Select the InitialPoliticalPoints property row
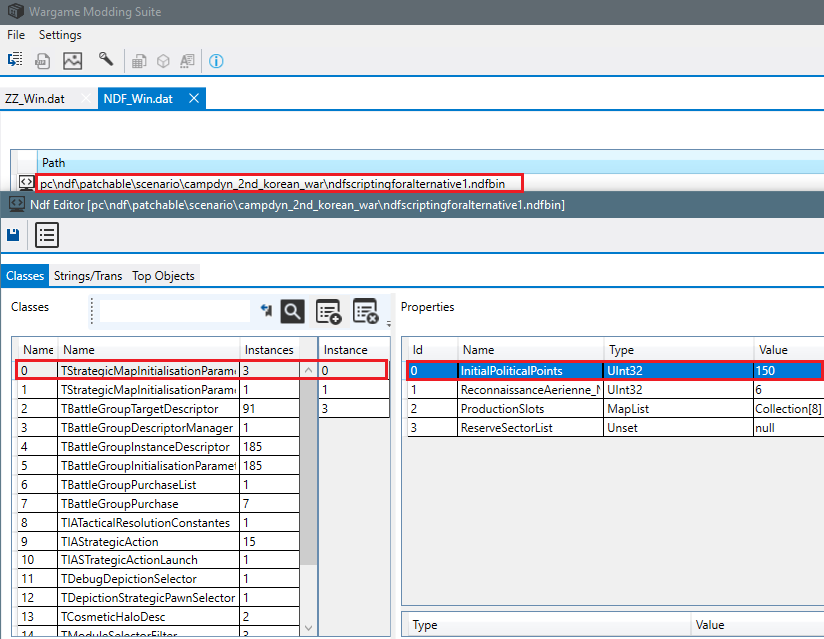 (615, 370)
